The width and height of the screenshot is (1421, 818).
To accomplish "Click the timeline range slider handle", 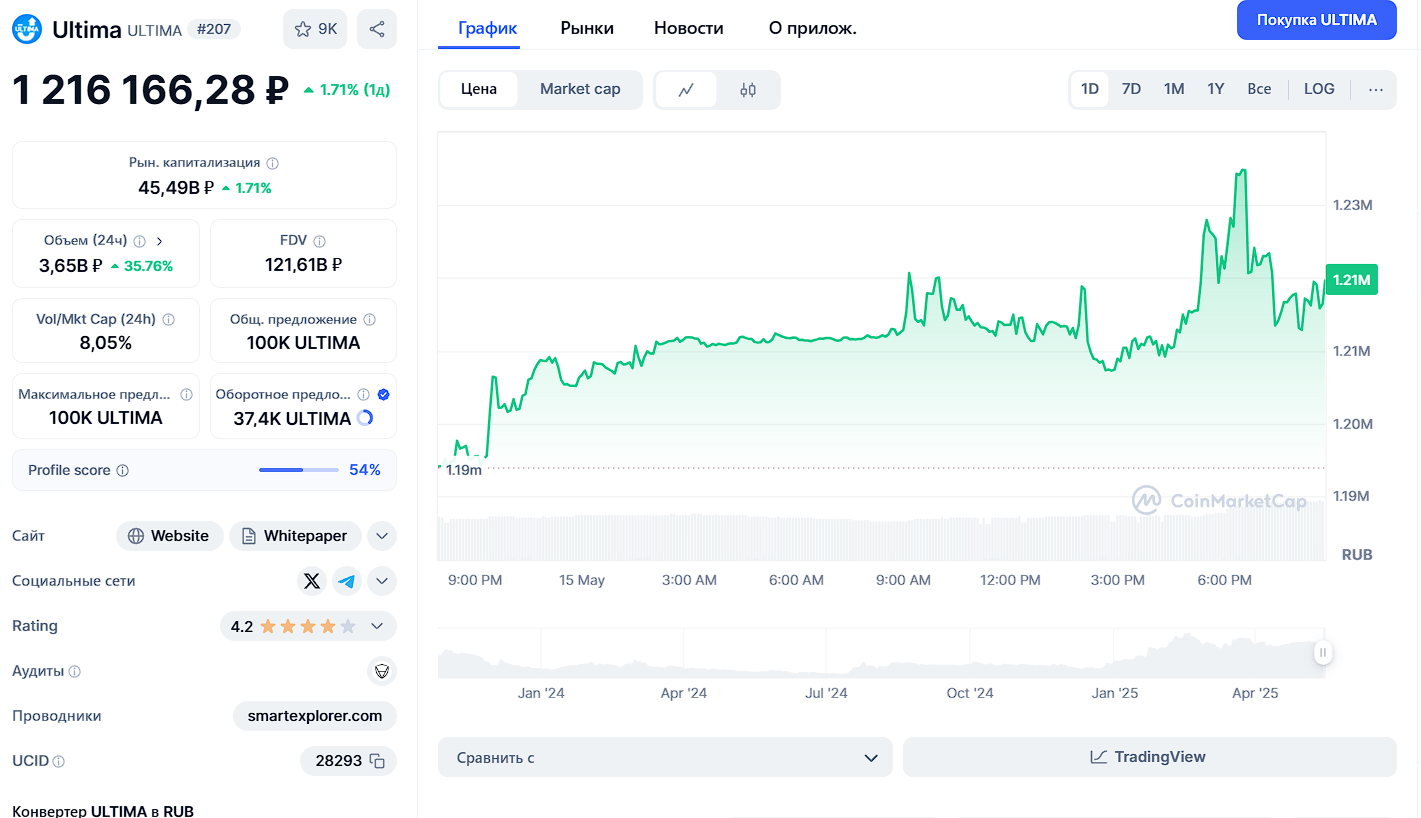I will point(1323,653).
